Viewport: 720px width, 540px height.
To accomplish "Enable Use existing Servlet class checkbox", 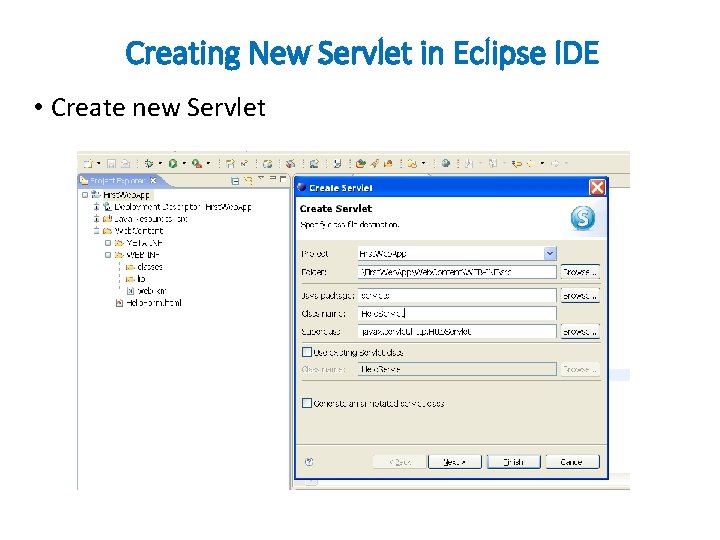I will point(307,352).
